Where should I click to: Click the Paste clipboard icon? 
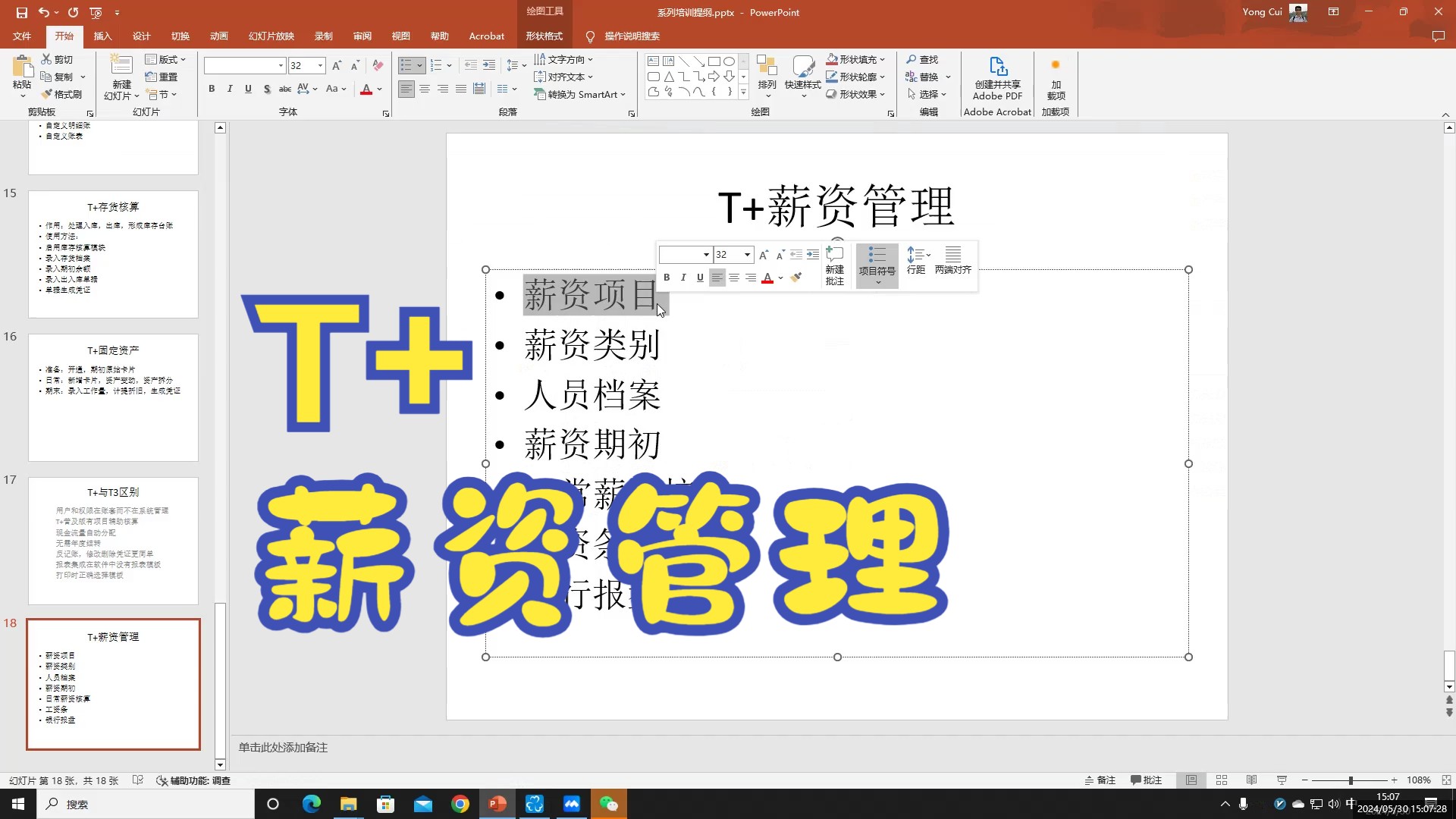pos(22,67)
